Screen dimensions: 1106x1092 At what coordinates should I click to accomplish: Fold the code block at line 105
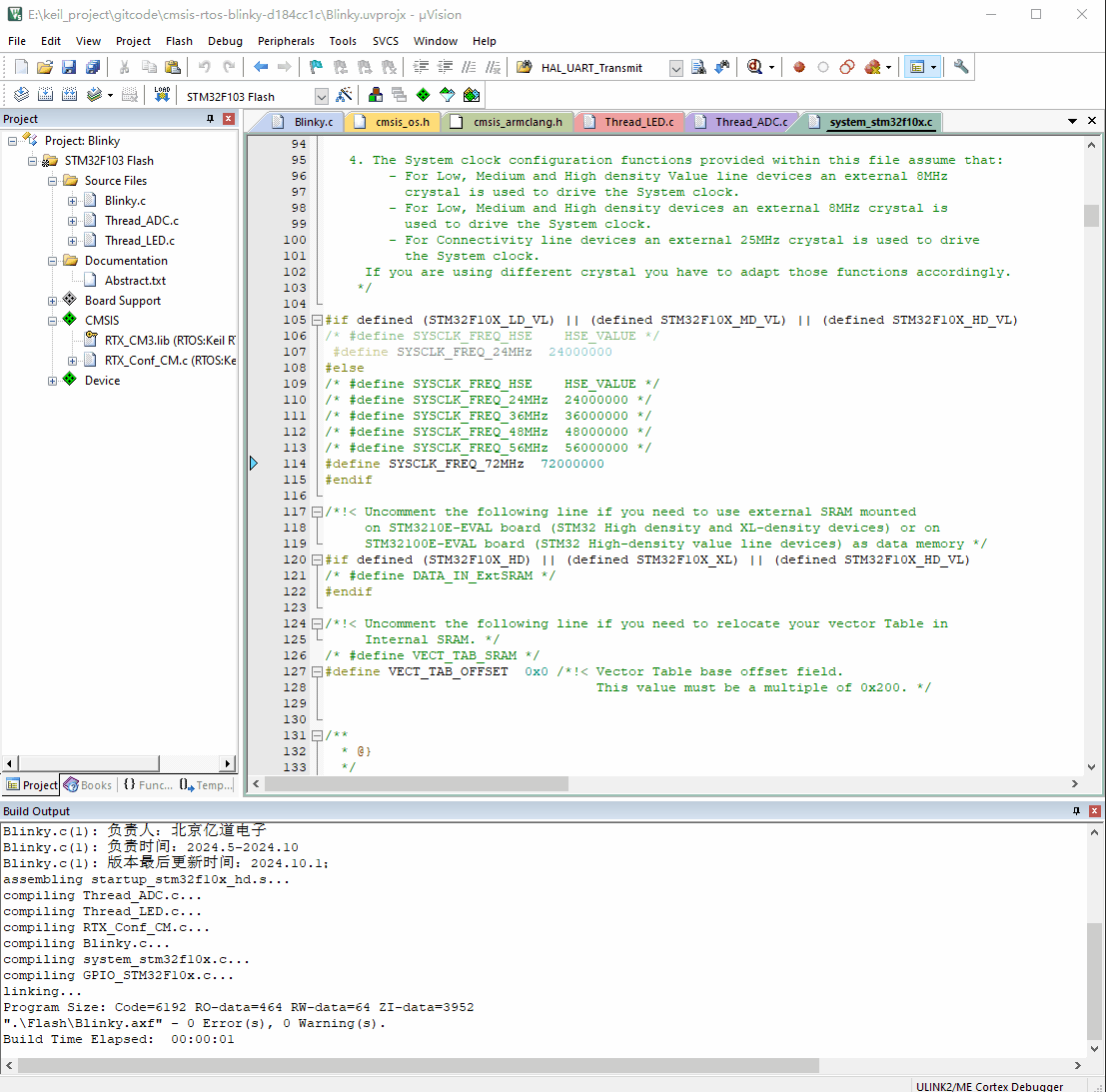click(317, 320)
